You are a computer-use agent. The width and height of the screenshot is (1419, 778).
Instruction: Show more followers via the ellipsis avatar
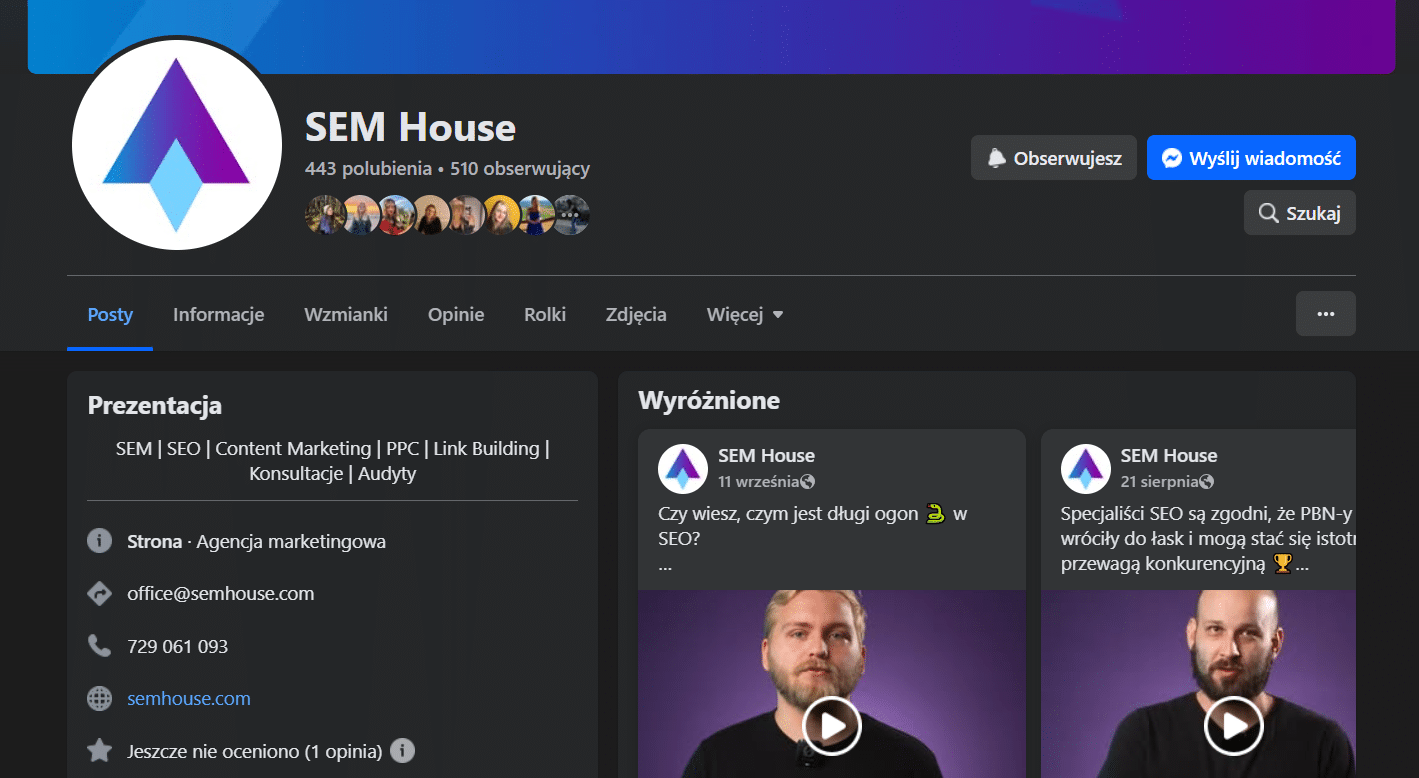[x=570, y=214]
